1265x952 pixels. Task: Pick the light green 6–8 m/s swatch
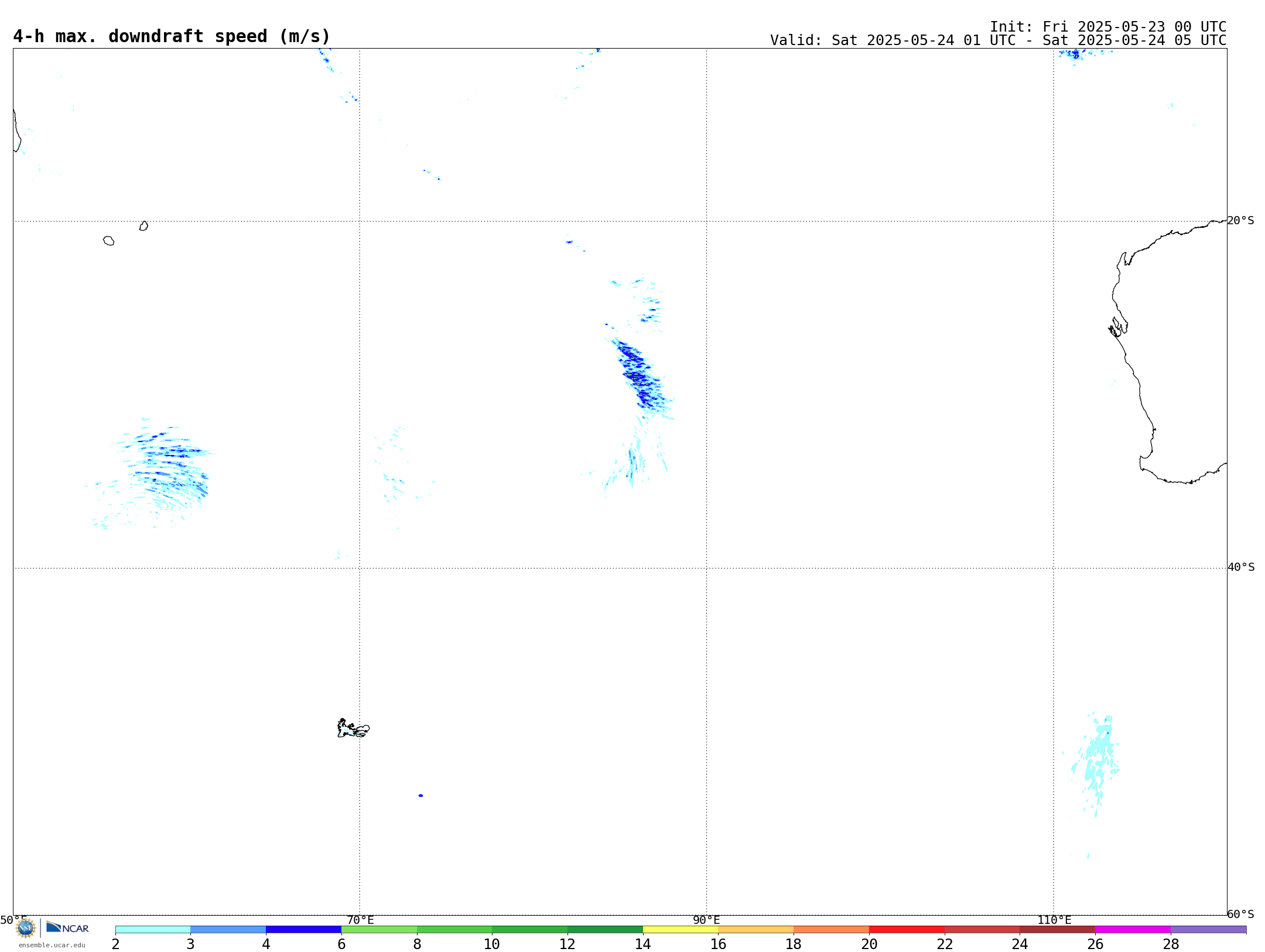click(x=379, y=929)
